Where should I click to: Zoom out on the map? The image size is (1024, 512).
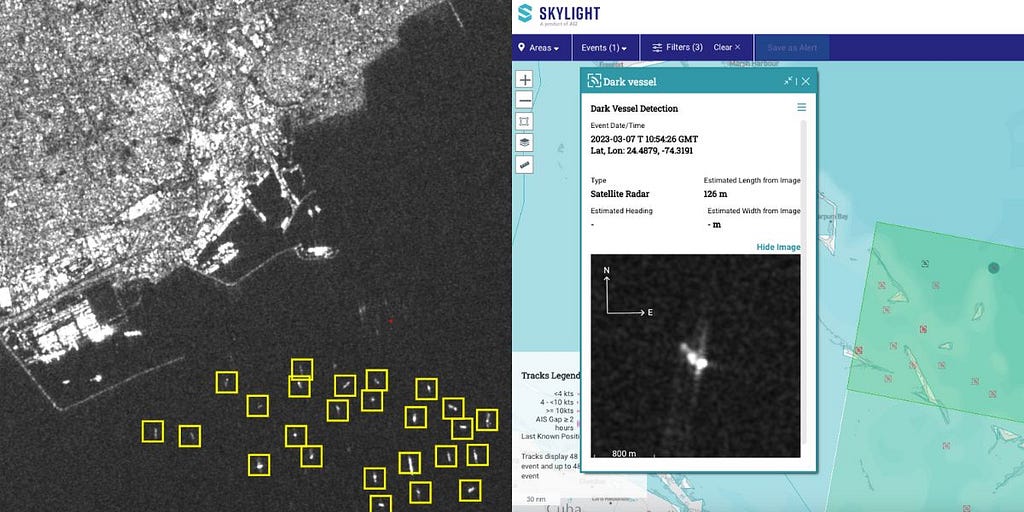pos(524,100)
